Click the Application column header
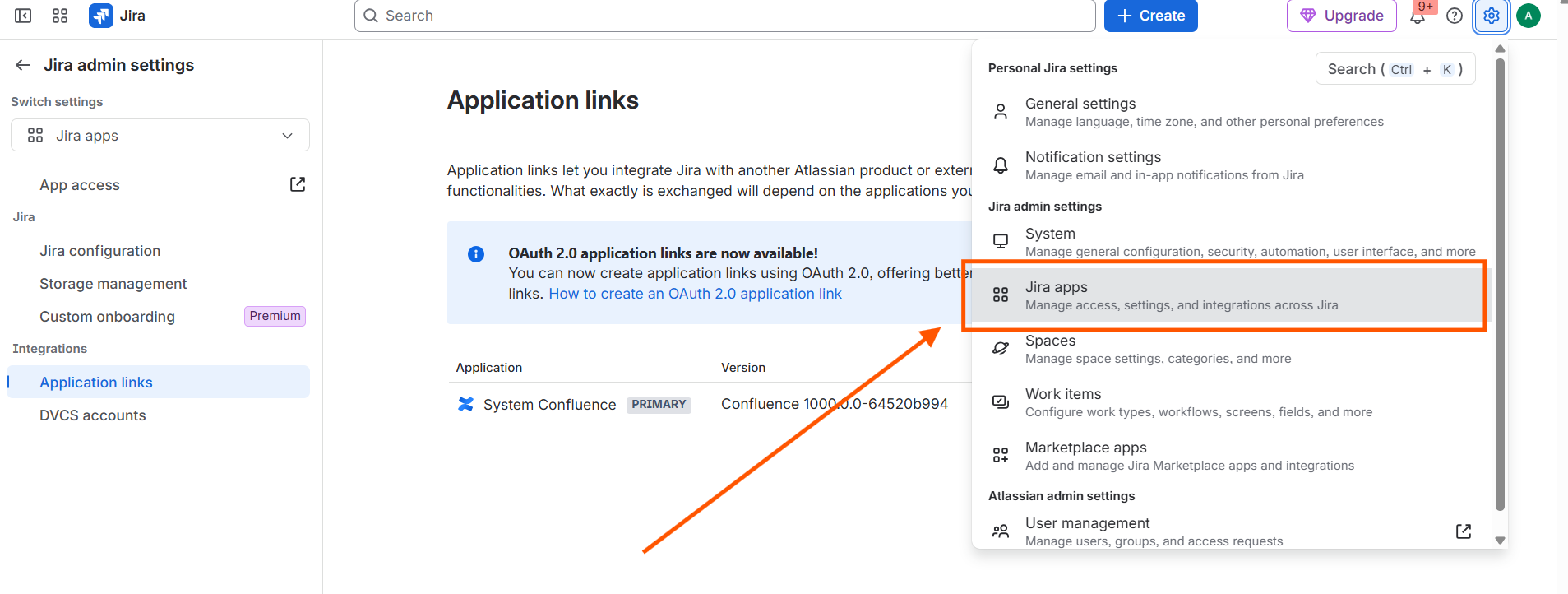 coord(489,367)
